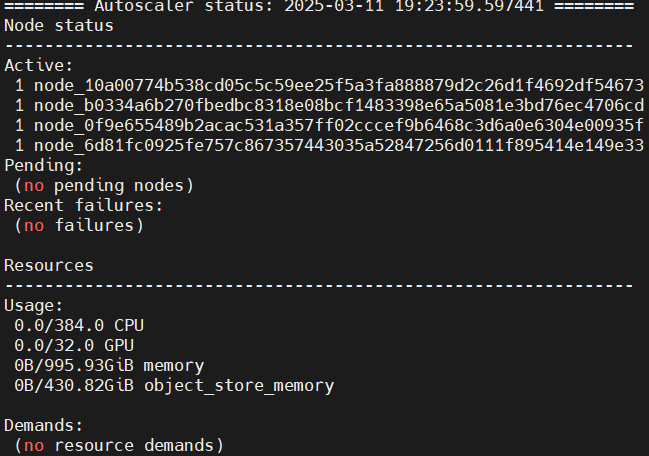The width and height of the screenshot is (649, 456).
Task: Click the object_store_memory usage line
Action: click(174, 386)
